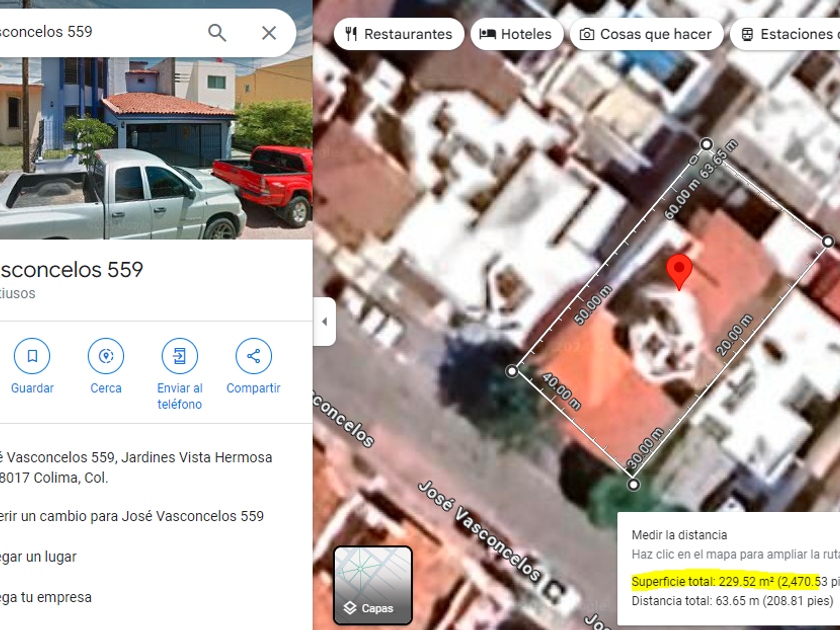
Task: Click the Vasconcelos 559 place title
Action: (x=71, y=269)
